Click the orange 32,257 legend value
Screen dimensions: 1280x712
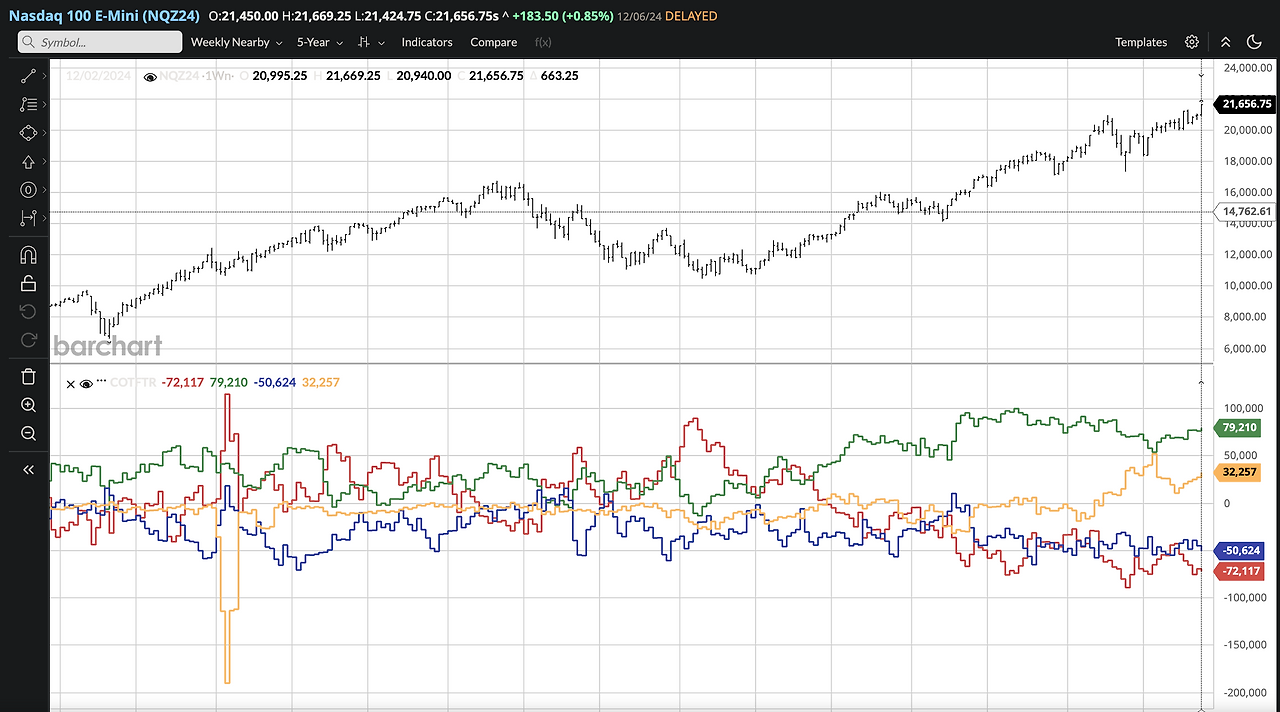pyautogui.click(x=320, y=383)
